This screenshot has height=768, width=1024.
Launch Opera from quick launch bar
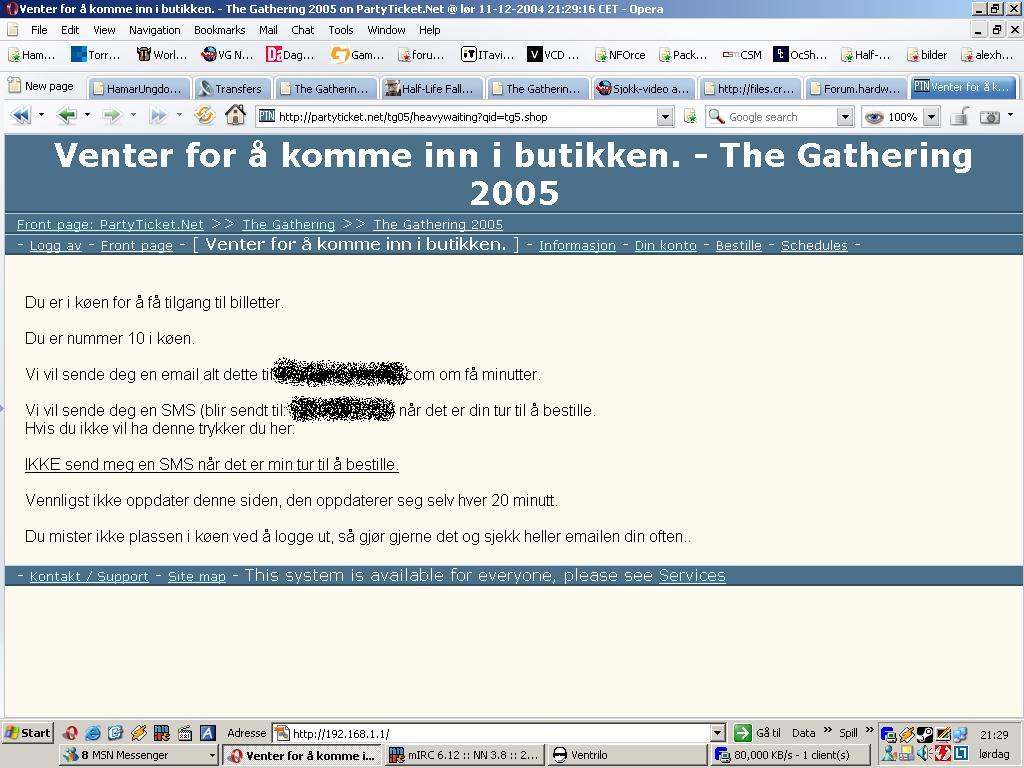click(71, 733)
